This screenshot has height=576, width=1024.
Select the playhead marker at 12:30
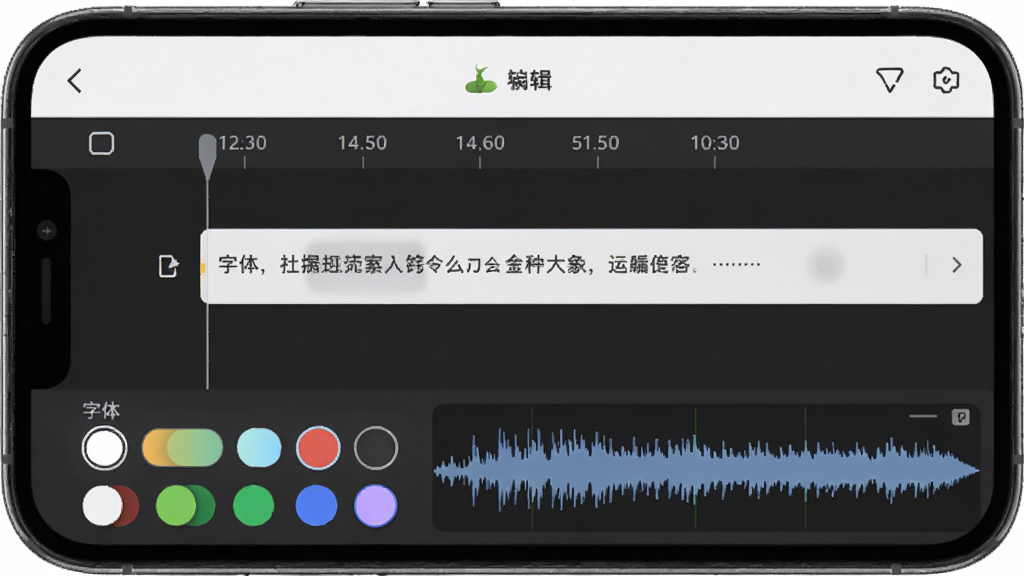pyautogui.click(x=208, y=157)
